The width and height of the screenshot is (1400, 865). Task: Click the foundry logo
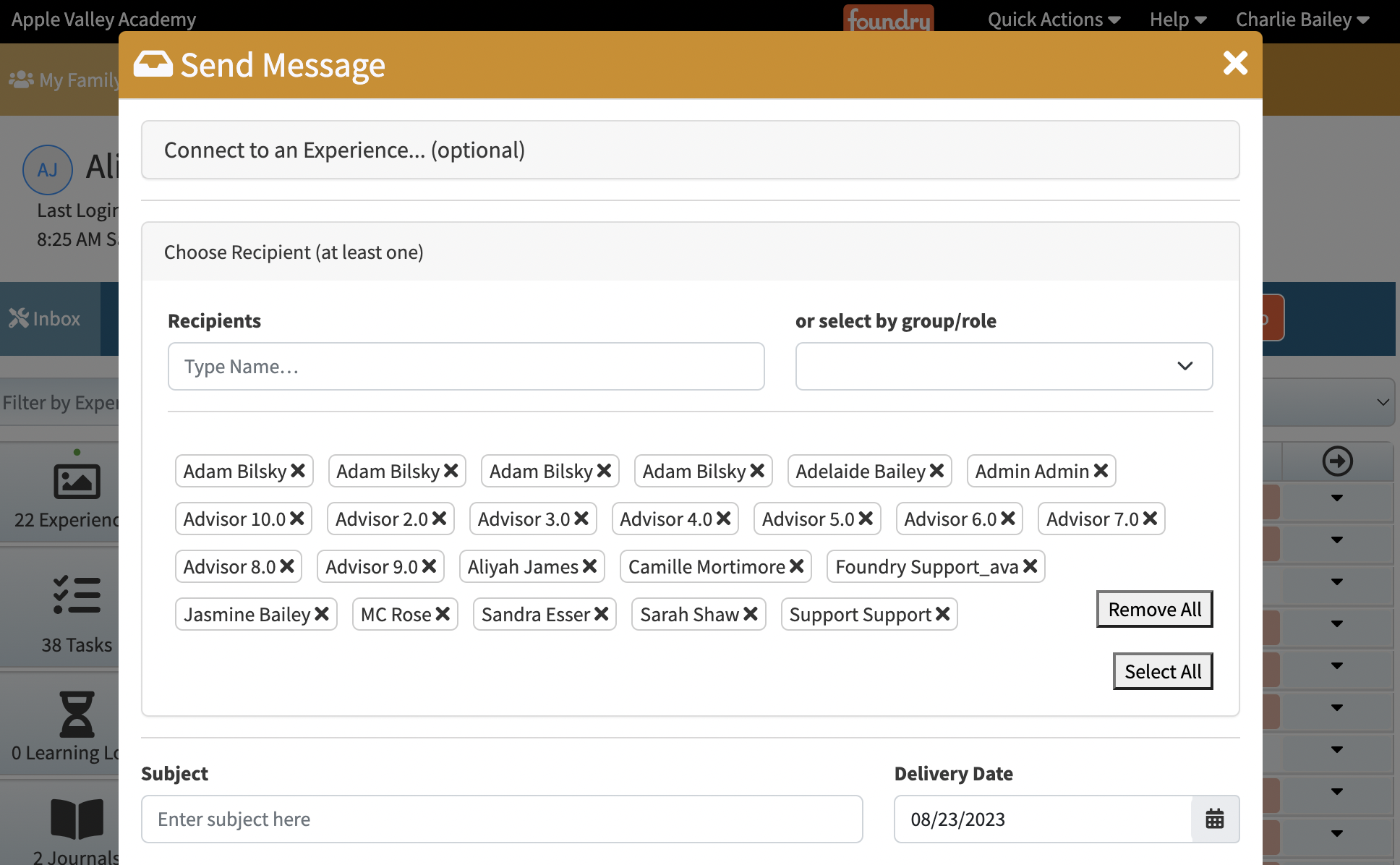889,20
